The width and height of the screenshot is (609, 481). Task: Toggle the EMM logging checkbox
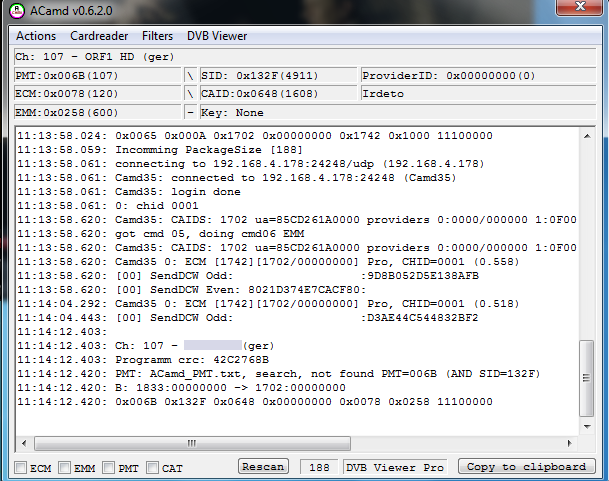(65, 467)
